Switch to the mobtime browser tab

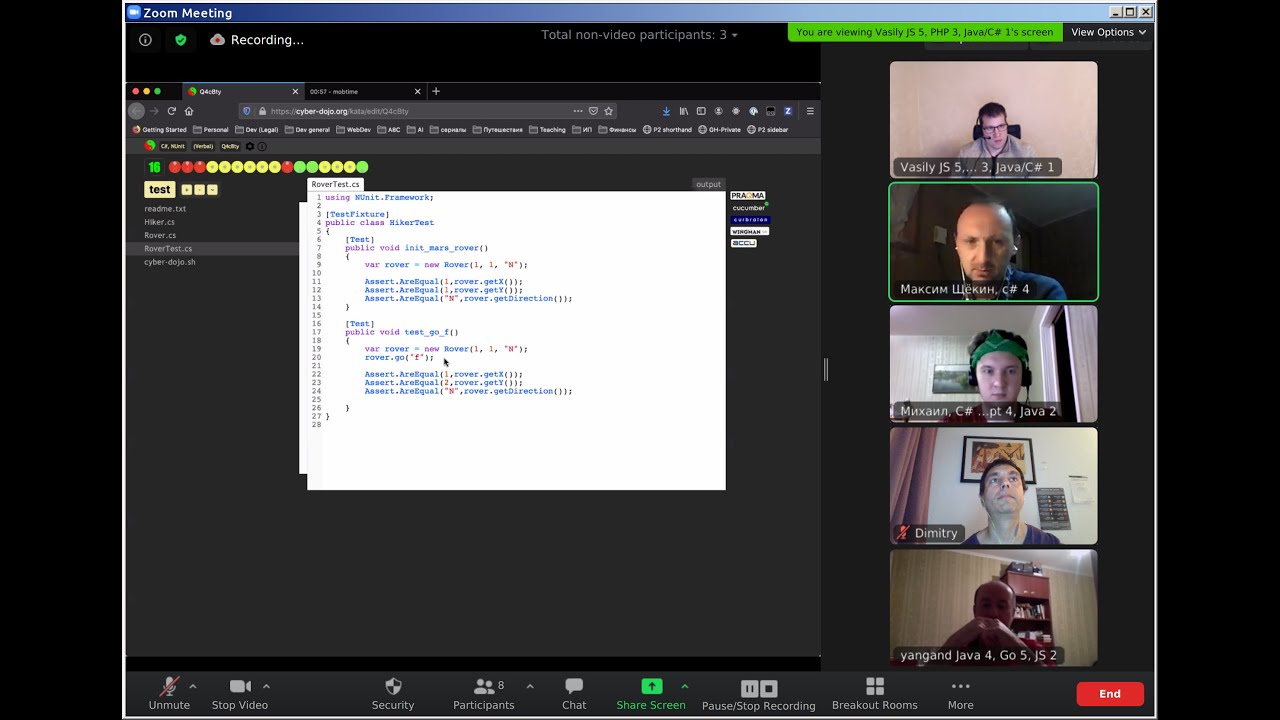click(365, 91)
